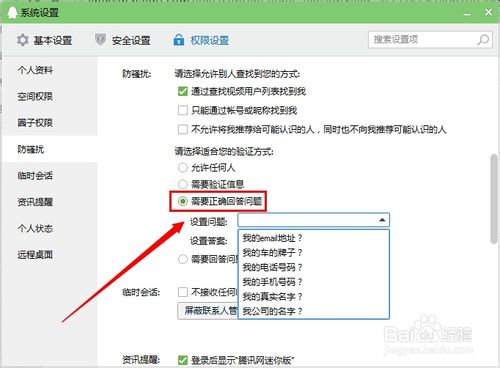Collapse the 设置问题 dropdown arrow

(x=382, y=220)
